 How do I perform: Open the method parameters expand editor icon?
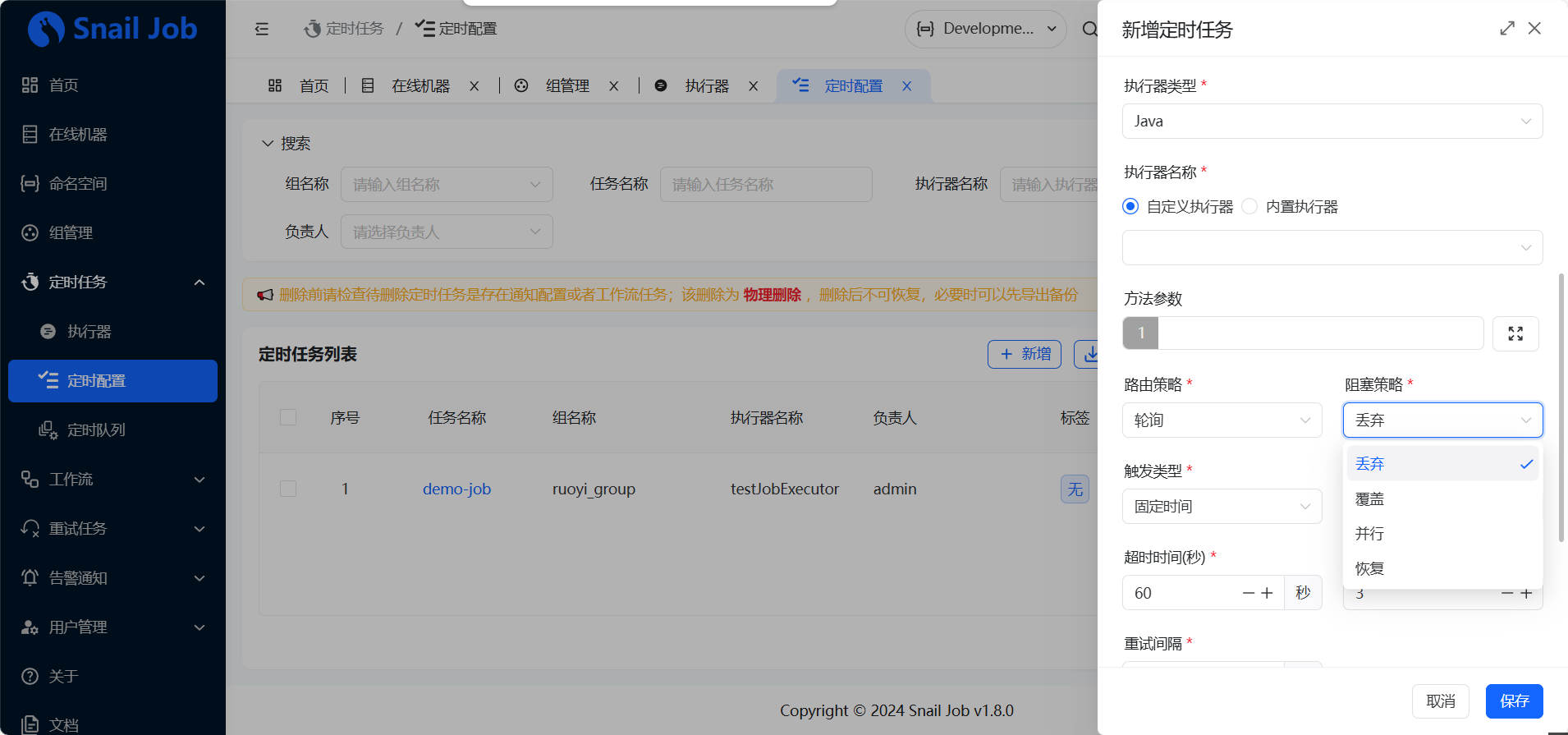coord(1515,333)
